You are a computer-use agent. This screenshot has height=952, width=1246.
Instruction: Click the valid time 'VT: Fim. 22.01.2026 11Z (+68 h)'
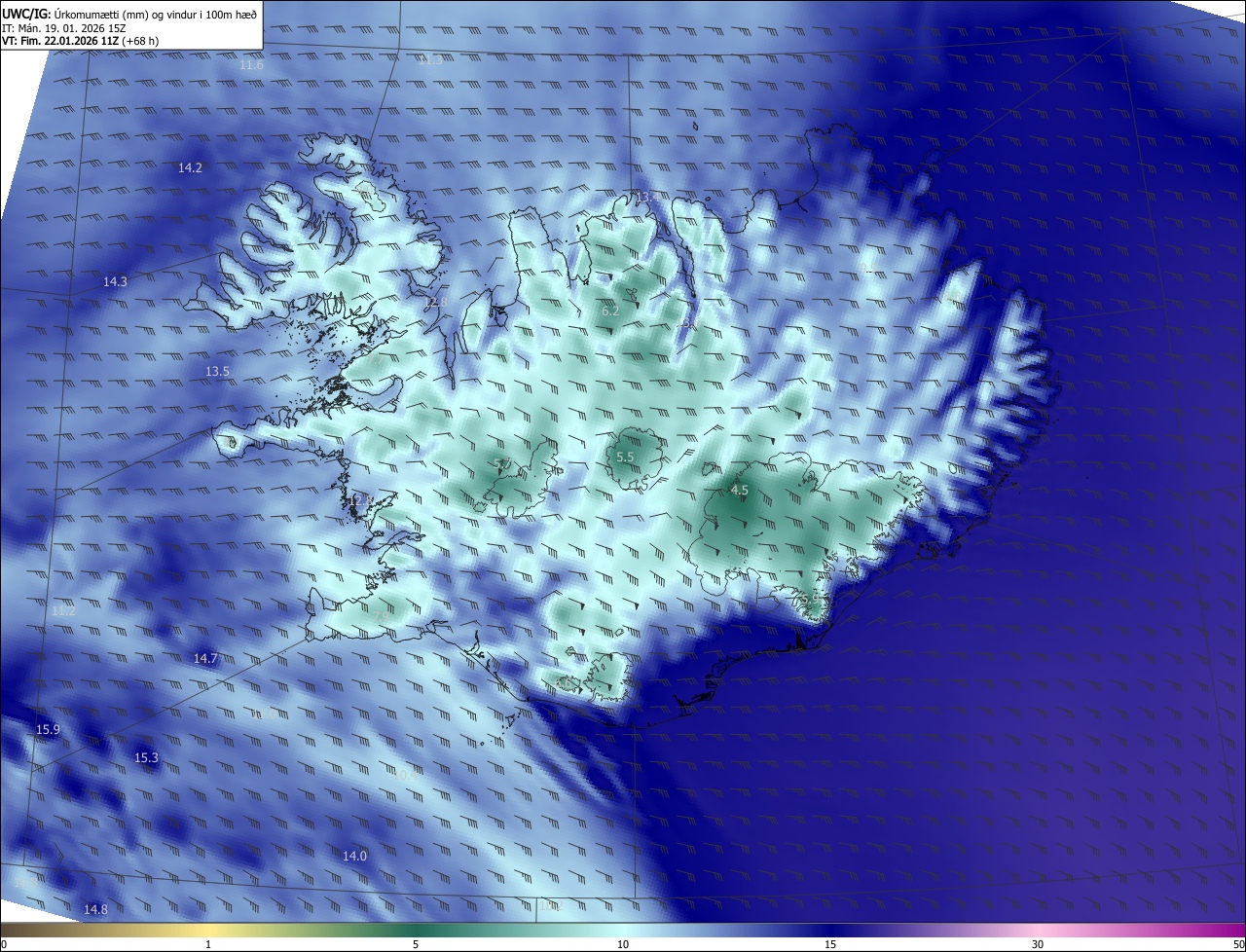tap(81, 41)
